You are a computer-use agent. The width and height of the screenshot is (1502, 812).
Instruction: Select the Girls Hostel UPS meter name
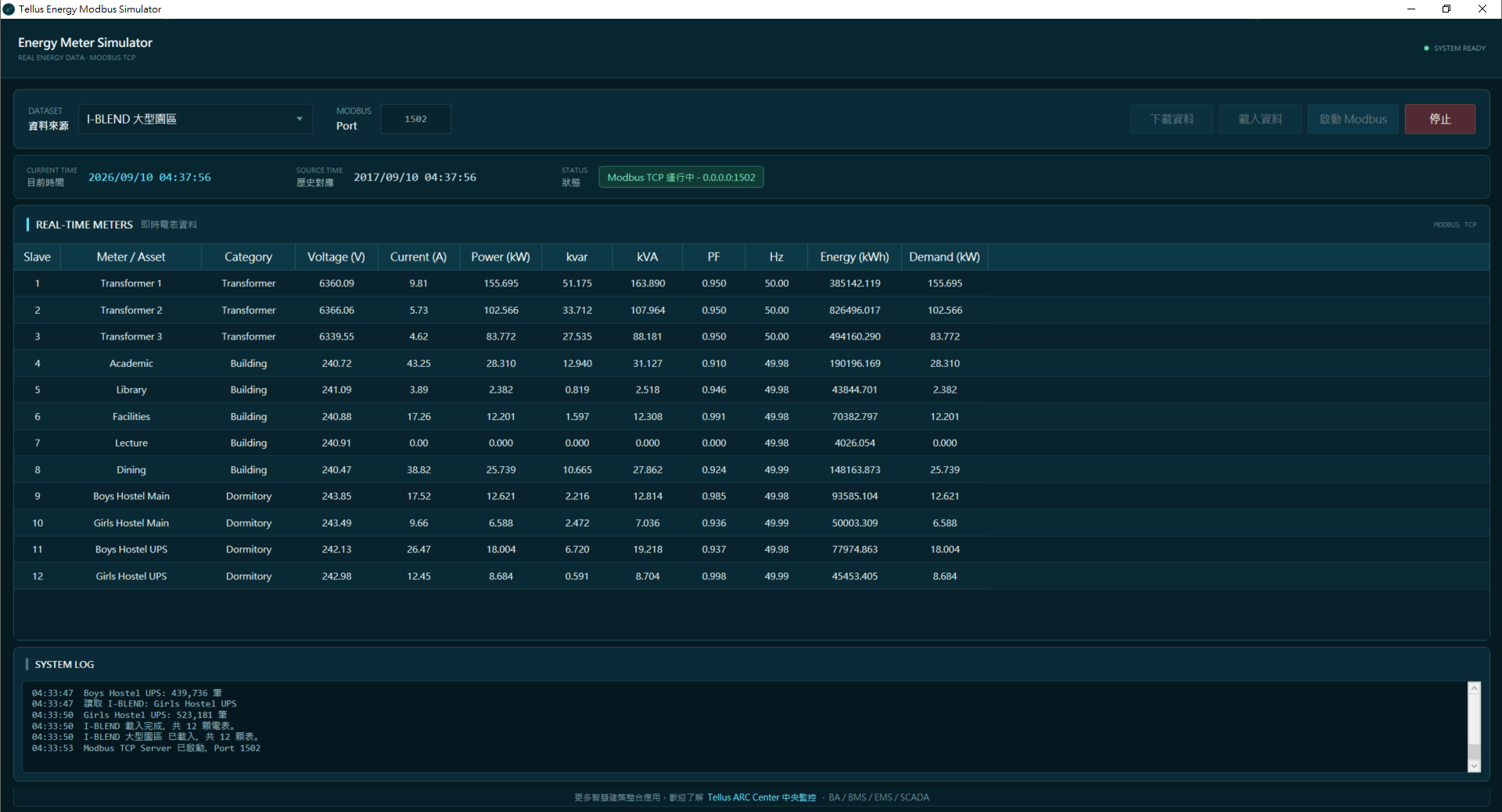click(x=131, y=576)
